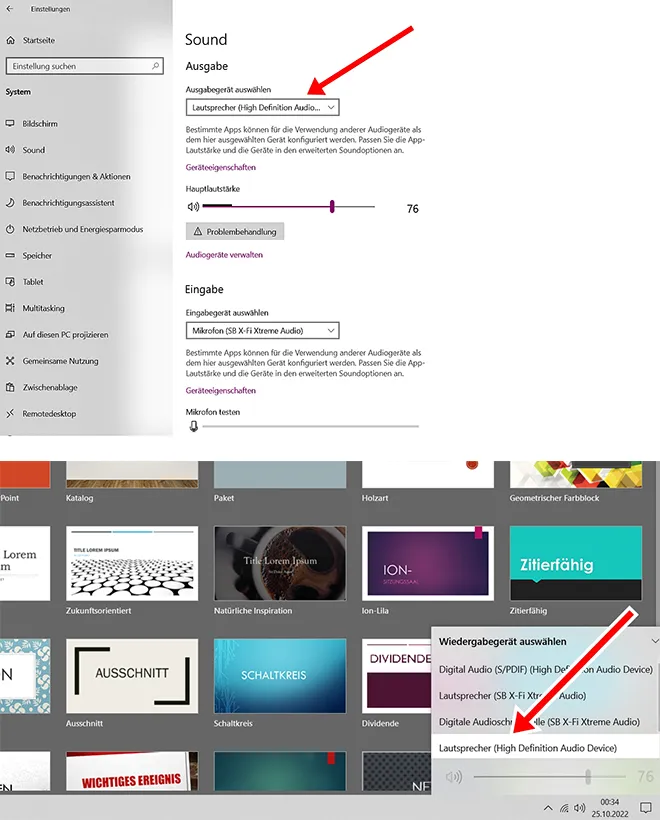Click the network icon in system tray
The image size is (660, 820).
pyautogui.click(x=563, y=807)
